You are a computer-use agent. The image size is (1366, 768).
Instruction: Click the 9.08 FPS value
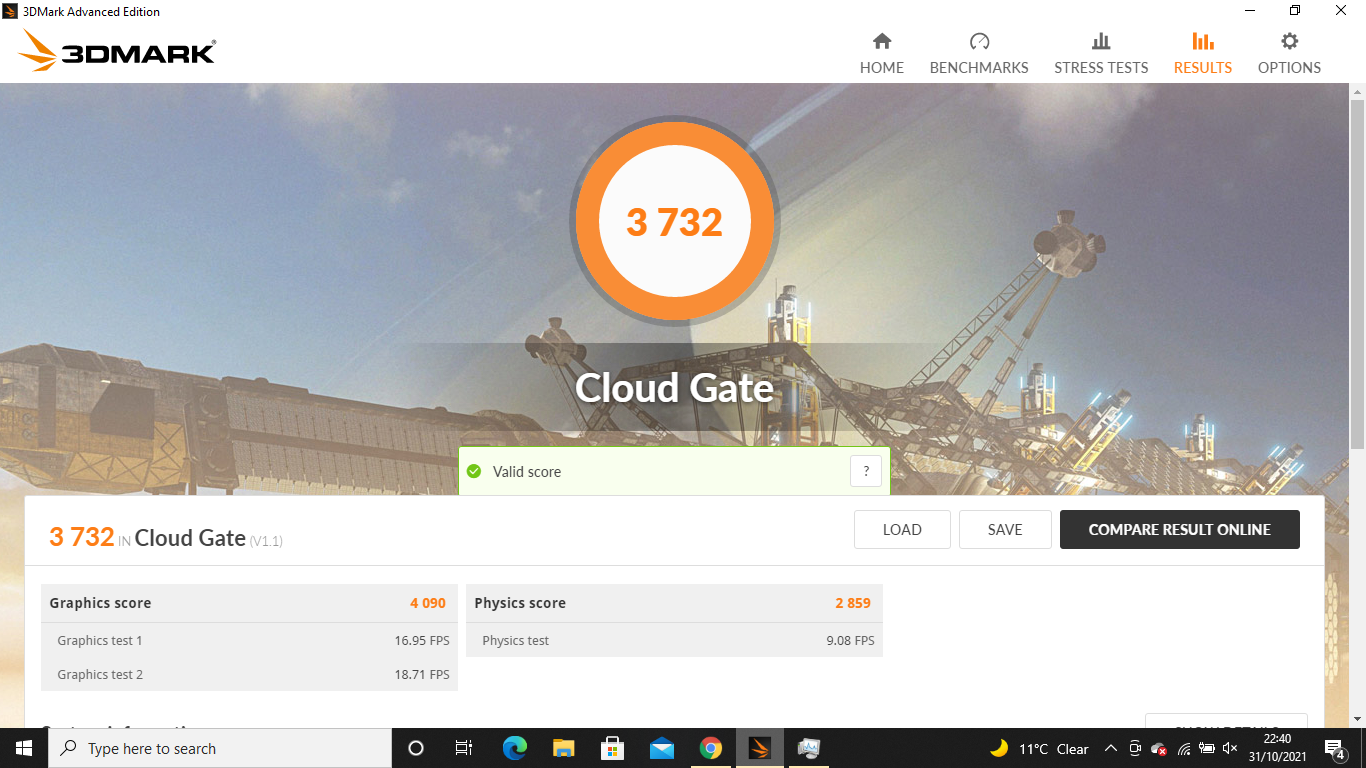850,640
